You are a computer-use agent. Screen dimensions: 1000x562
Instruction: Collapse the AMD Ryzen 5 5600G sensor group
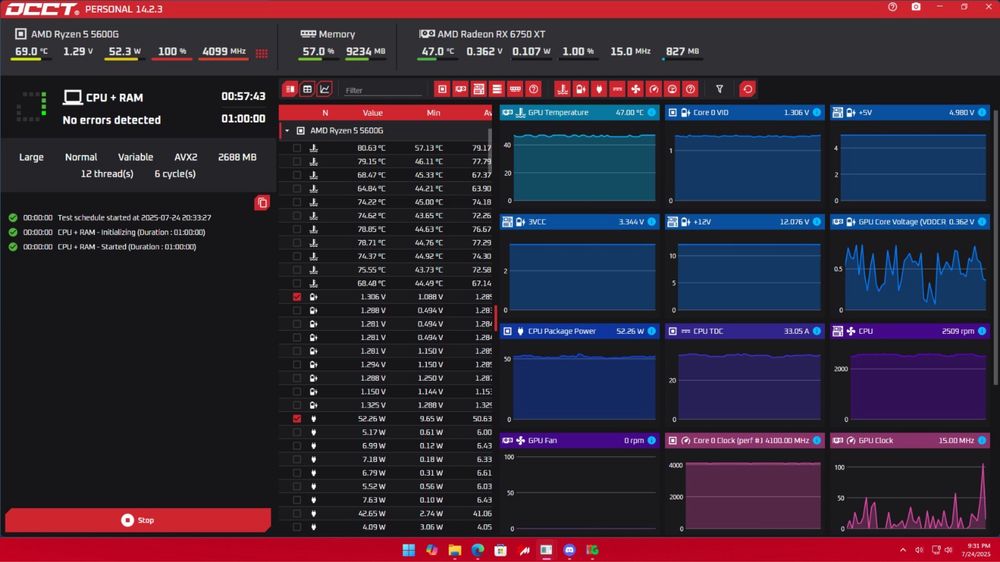pos(287,131)
